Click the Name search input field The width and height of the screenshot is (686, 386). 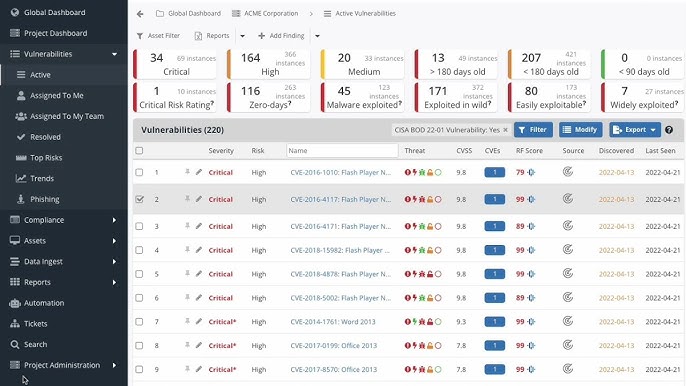[342, 151]
